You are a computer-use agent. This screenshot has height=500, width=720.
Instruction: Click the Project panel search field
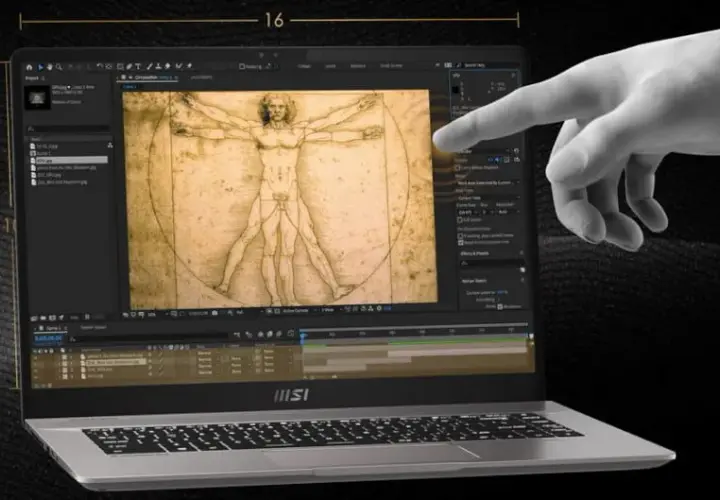[x=68, y=129]
